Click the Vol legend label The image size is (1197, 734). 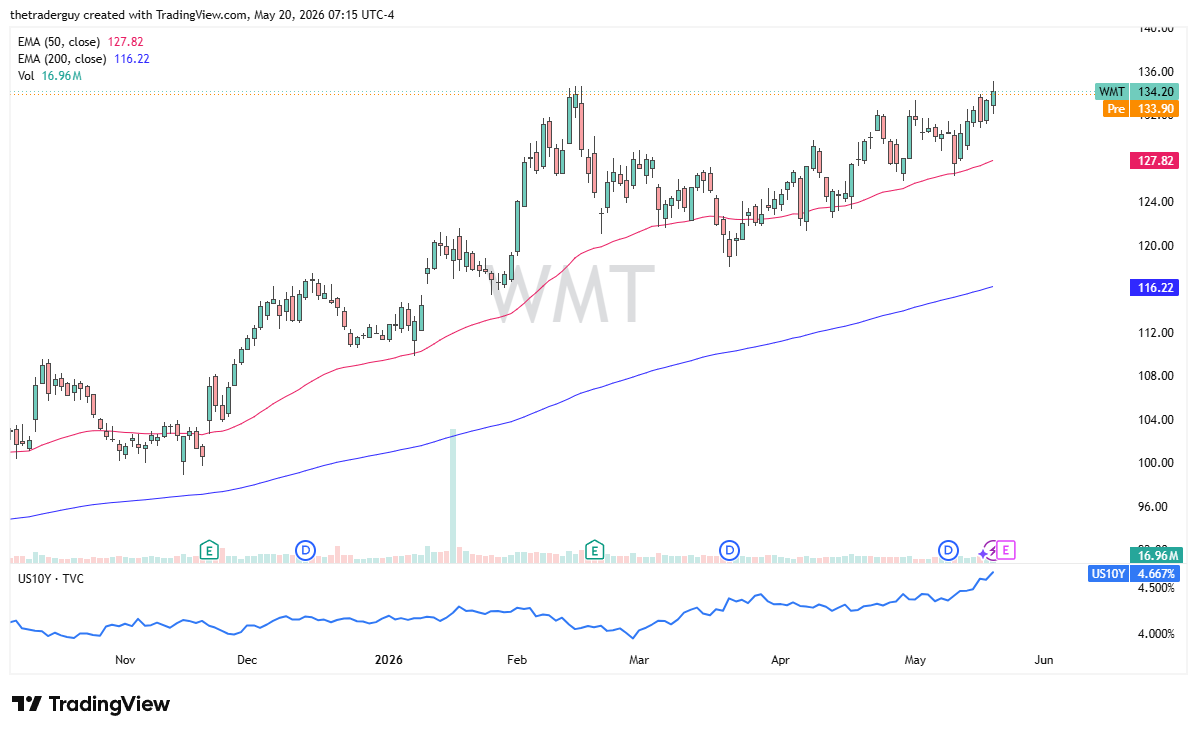(x=26, y=76)
